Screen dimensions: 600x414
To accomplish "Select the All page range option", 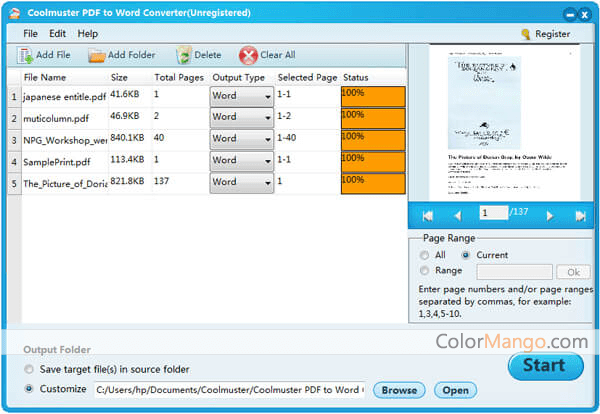I will pyautogui.click(x=426, y=255).
